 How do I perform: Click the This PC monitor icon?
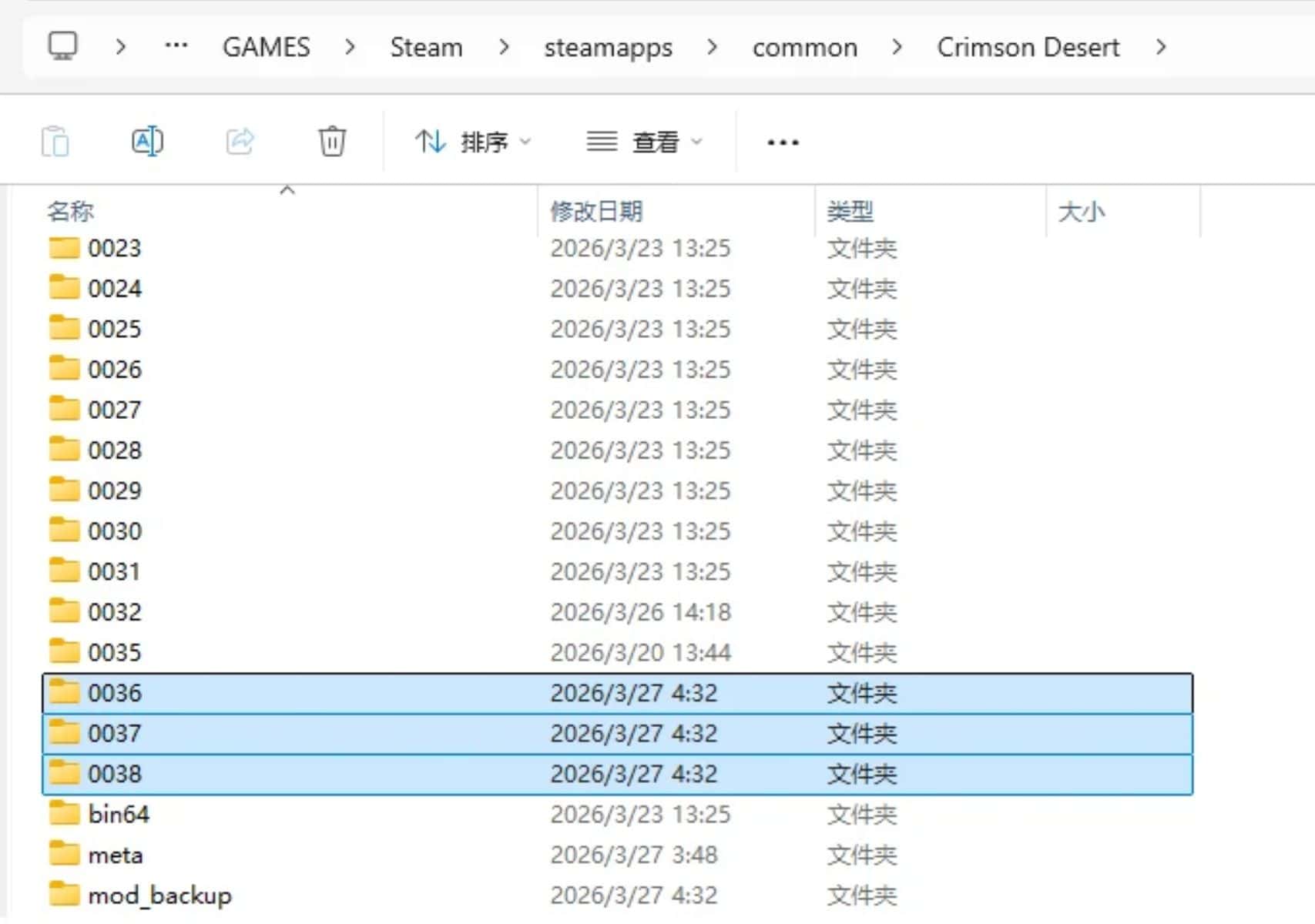63,47
